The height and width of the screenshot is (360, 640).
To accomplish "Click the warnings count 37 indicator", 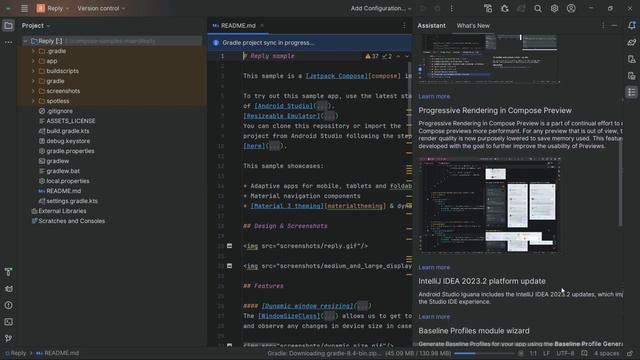I will click(x=372, y=56).
